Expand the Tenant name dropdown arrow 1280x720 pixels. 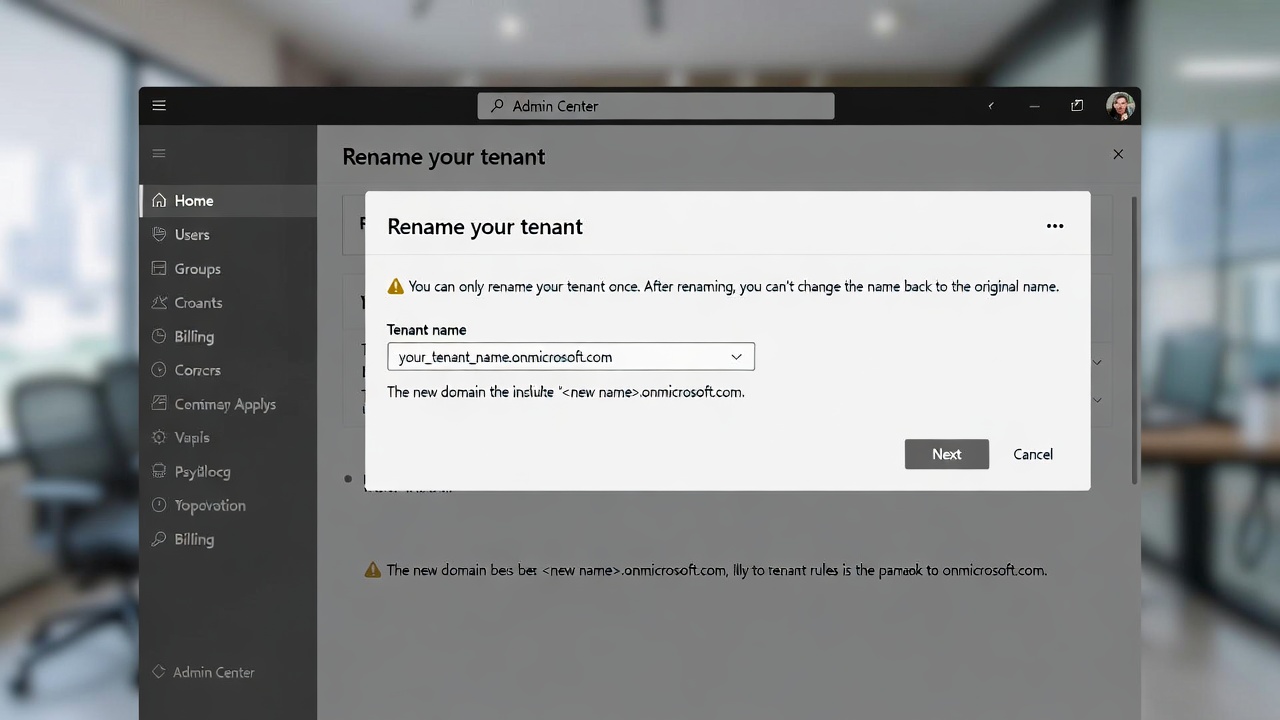pos(736,357)
